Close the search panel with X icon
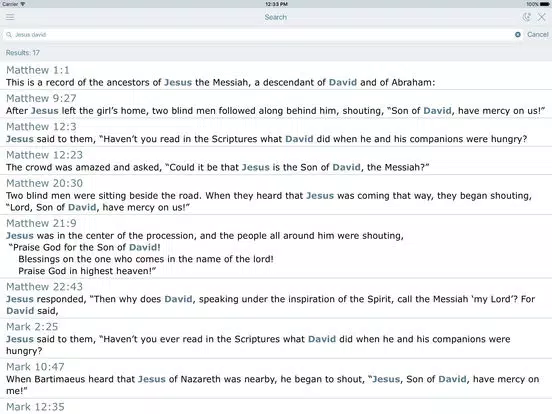The width and height of the screenshot is (552, 414). click(x=541, y=17)
